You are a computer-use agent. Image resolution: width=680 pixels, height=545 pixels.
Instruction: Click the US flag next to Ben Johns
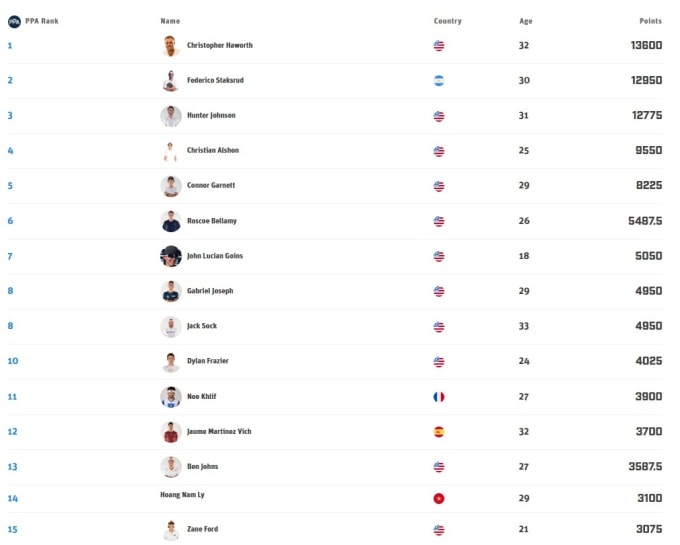(x=439, y=467)
